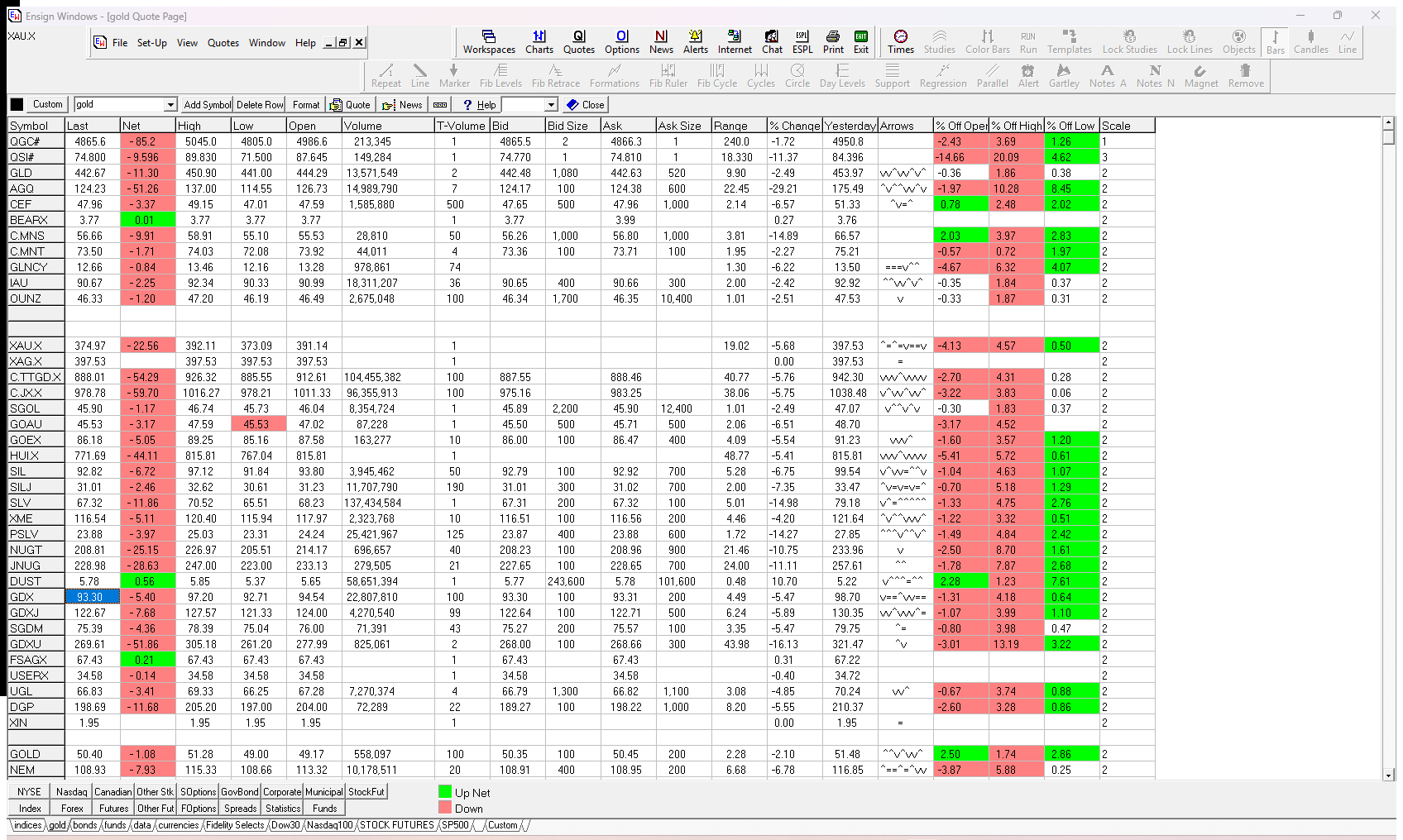Open the Set-Up menu

151,43
